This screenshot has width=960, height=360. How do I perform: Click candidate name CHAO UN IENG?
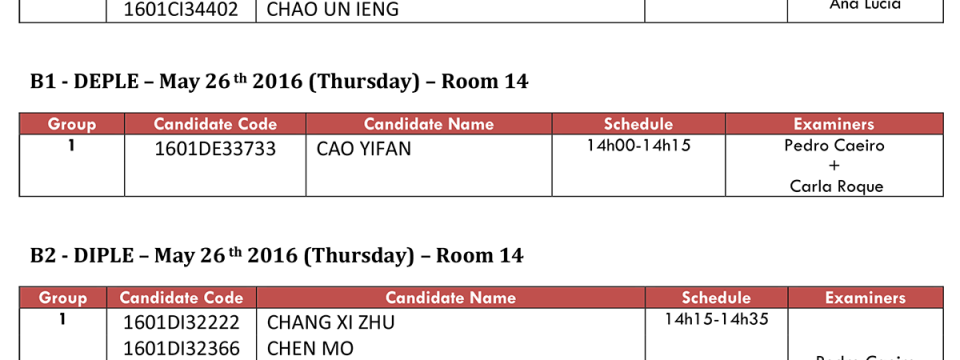tap(333, 9)
